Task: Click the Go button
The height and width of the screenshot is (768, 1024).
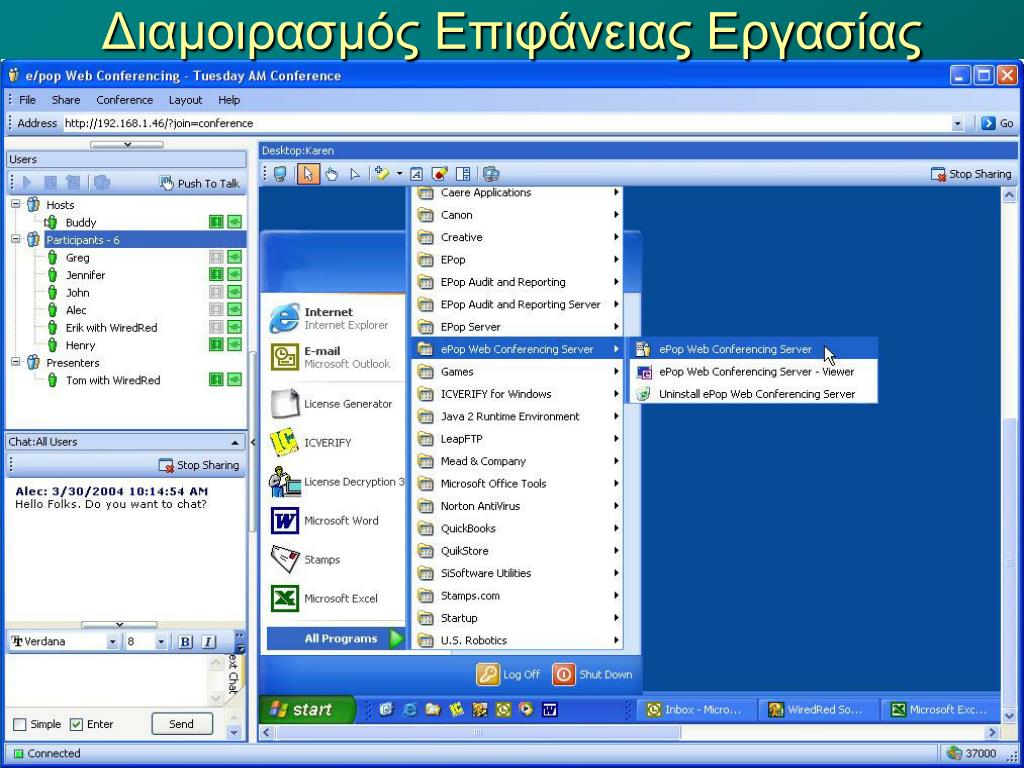Action: (x=997, y=123)
